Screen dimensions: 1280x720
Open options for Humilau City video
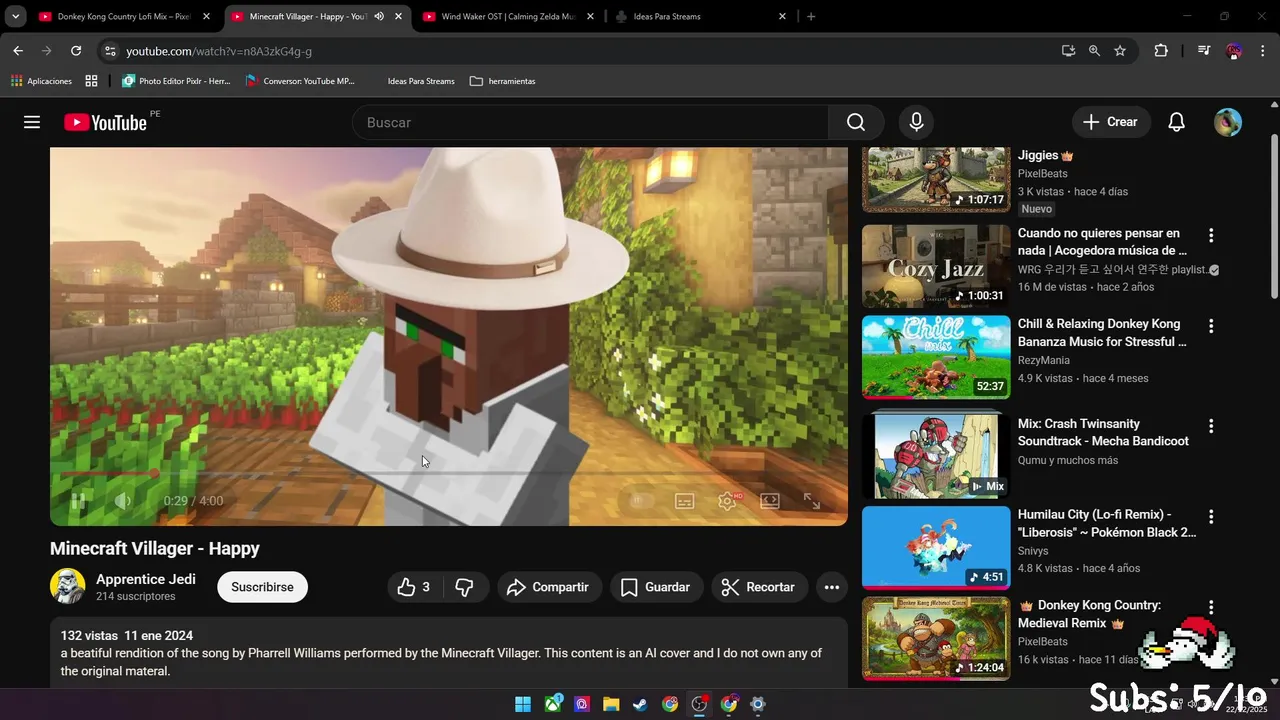click(x=1211, y=517)
